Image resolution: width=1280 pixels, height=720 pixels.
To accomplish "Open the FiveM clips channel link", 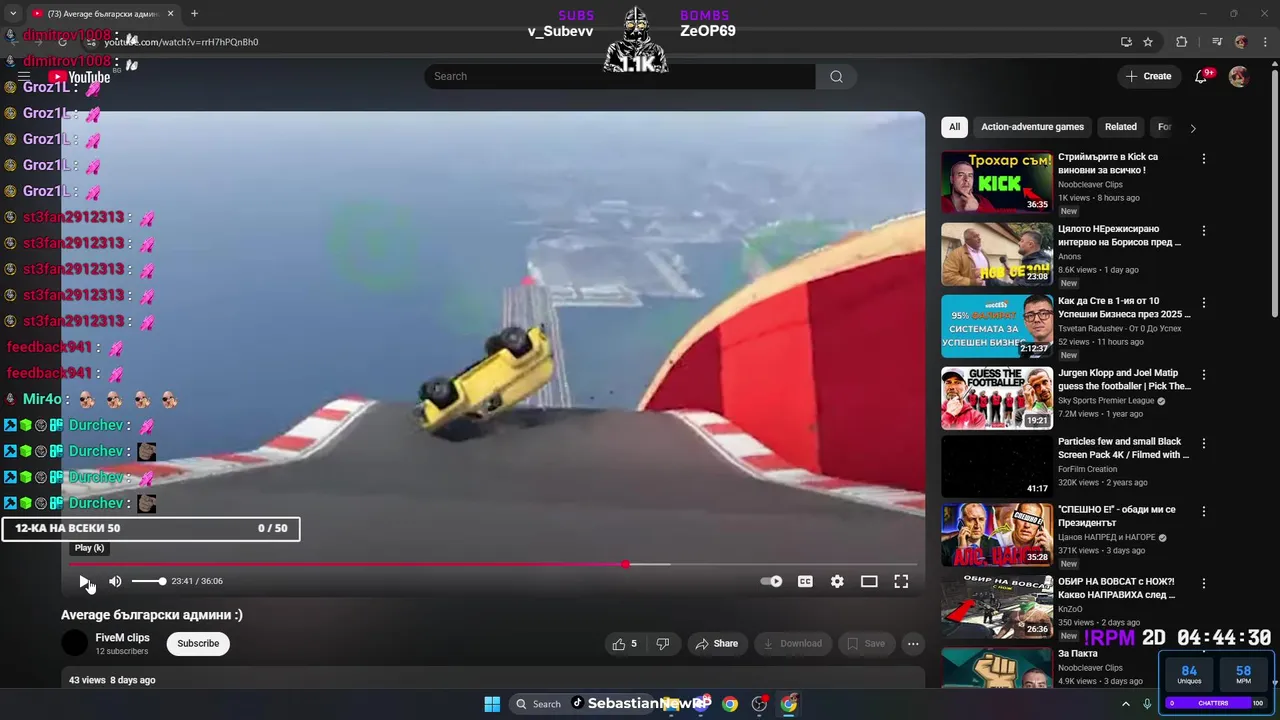I will [x=122, y=638].
